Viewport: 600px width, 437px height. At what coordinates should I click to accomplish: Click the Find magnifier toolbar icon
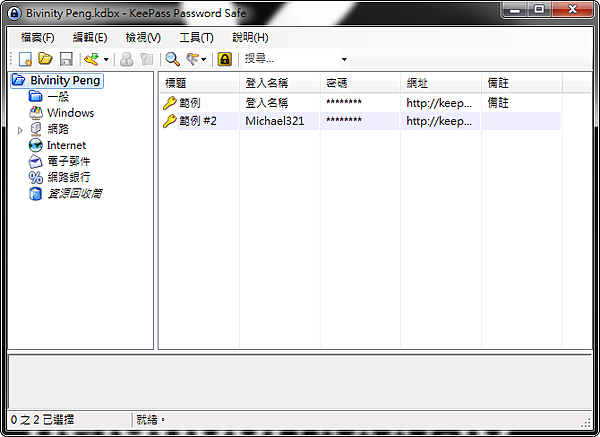tap(173, 59)
